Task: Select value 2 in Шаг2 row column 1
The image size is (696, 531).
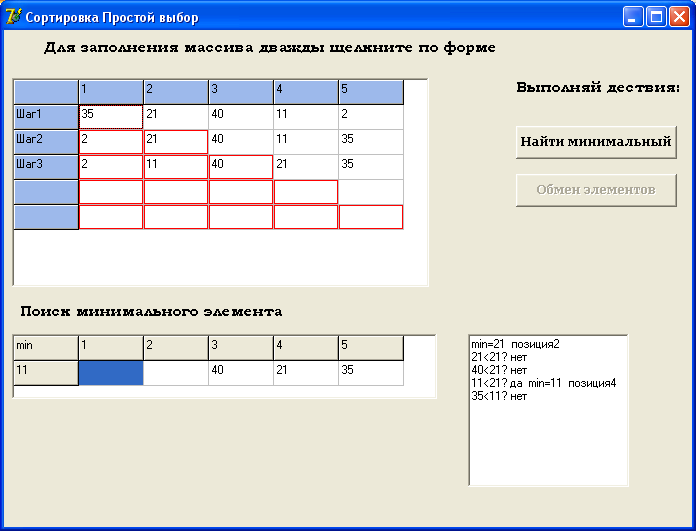Action: (x=111, y=142)
